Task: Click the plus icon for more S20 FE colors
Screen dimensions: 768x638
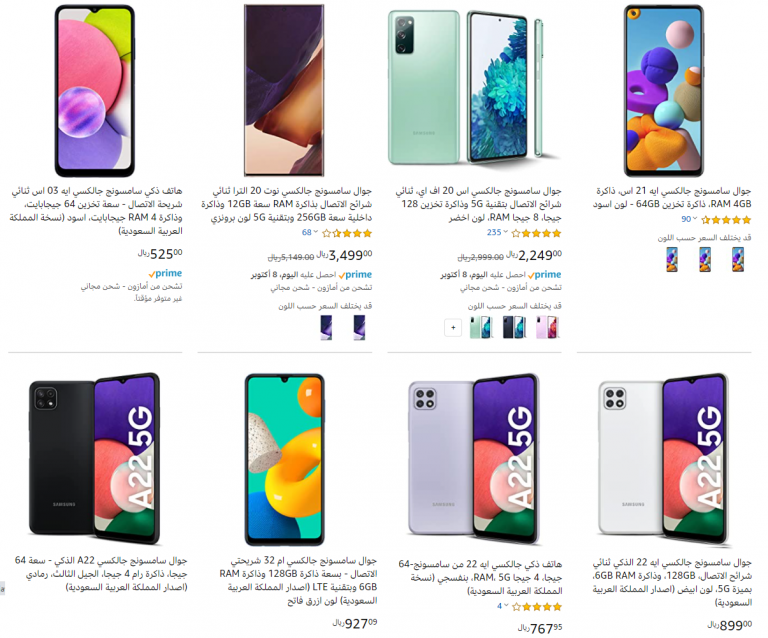Action: click(453, 328)
